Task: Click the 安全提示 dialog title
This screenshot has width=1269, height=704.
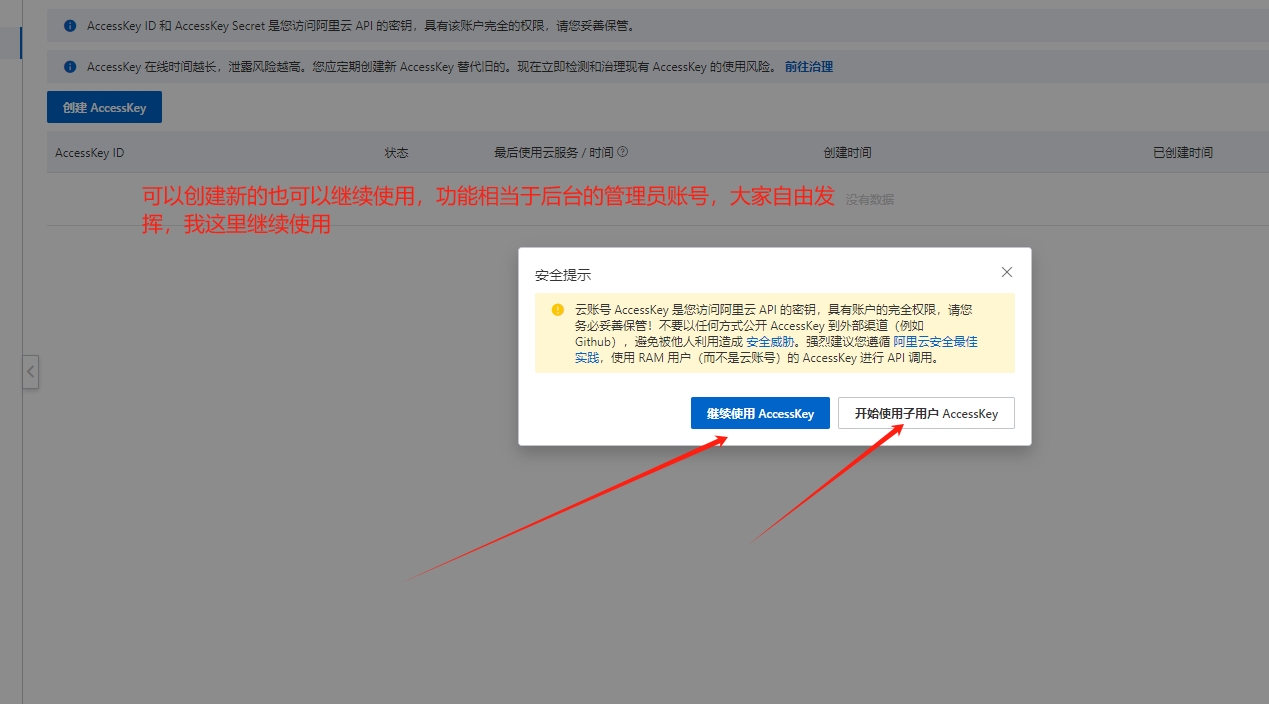Action: click(x=563, y=275)
